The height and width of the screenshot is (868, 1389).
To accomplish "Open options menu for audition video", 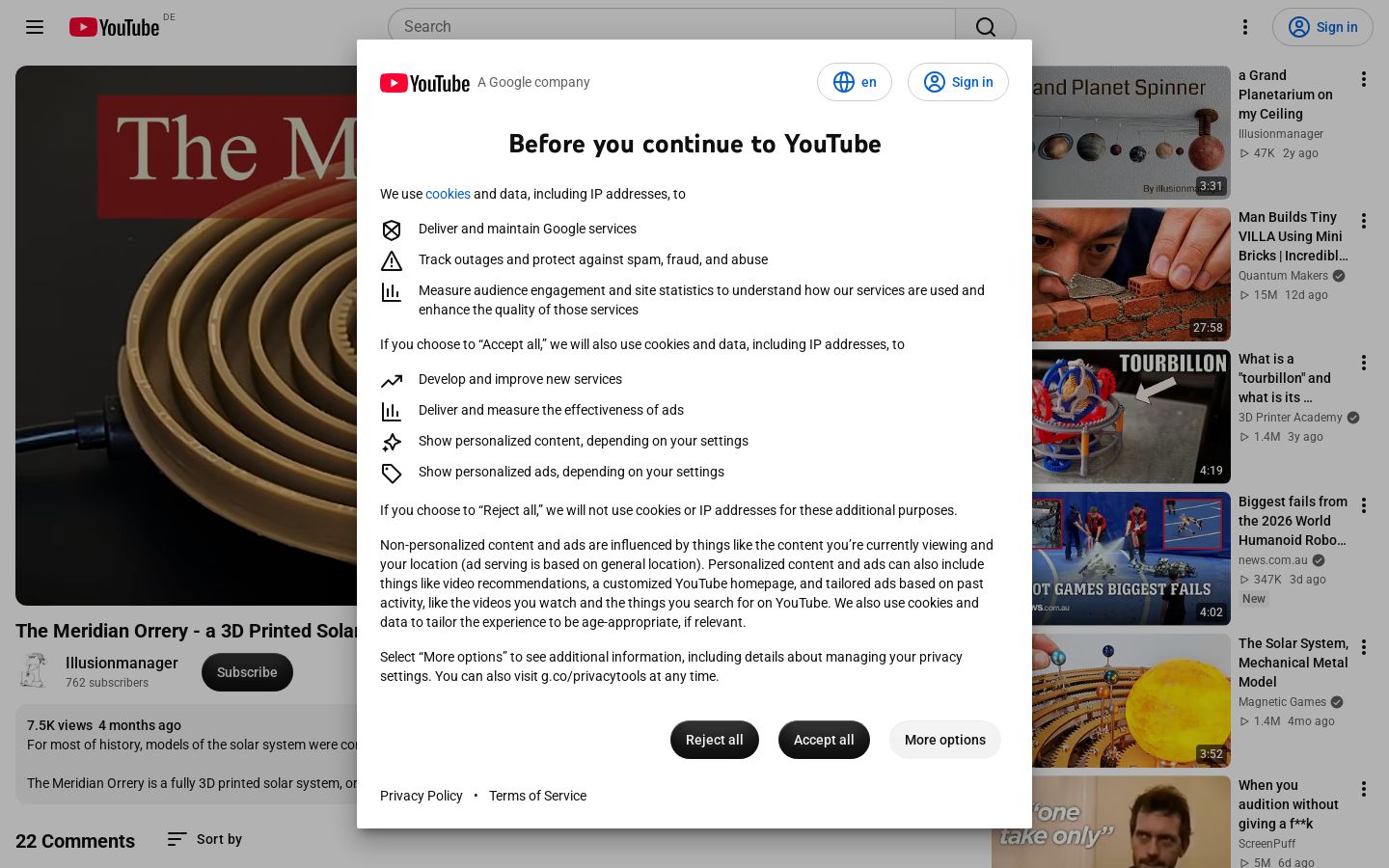I will (x=1364, y=789).
